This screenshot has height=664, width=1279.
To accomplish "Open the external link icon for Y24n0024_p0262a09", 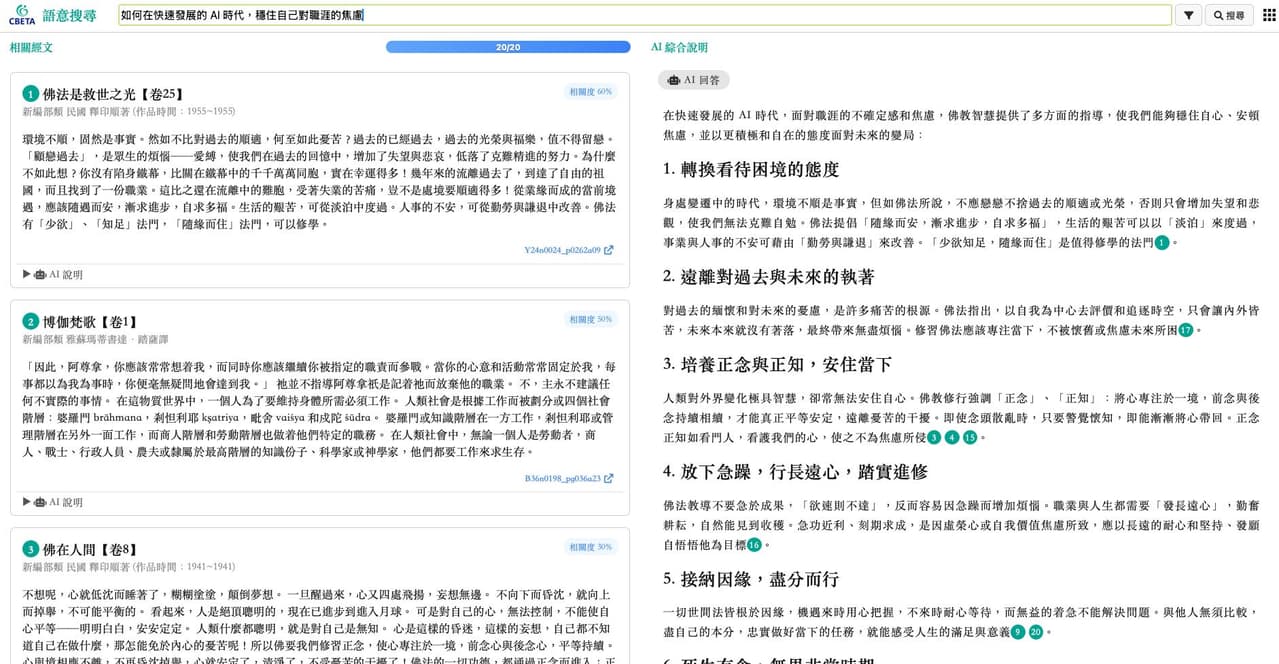I will [x=608, y=250].
